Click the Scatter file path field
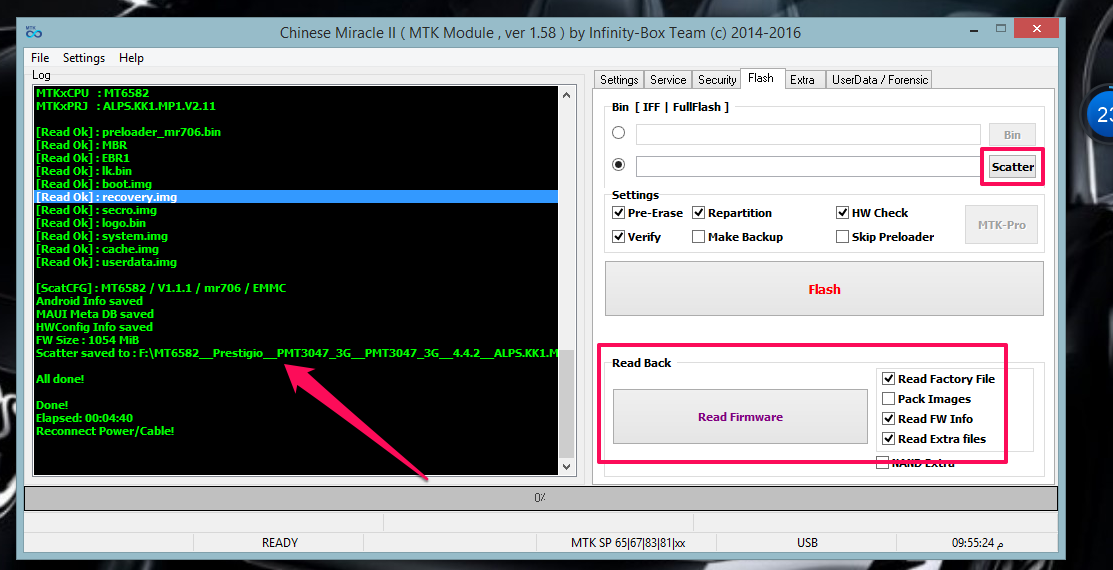This screenshot has height=570, width=1113. click(808, 167)
